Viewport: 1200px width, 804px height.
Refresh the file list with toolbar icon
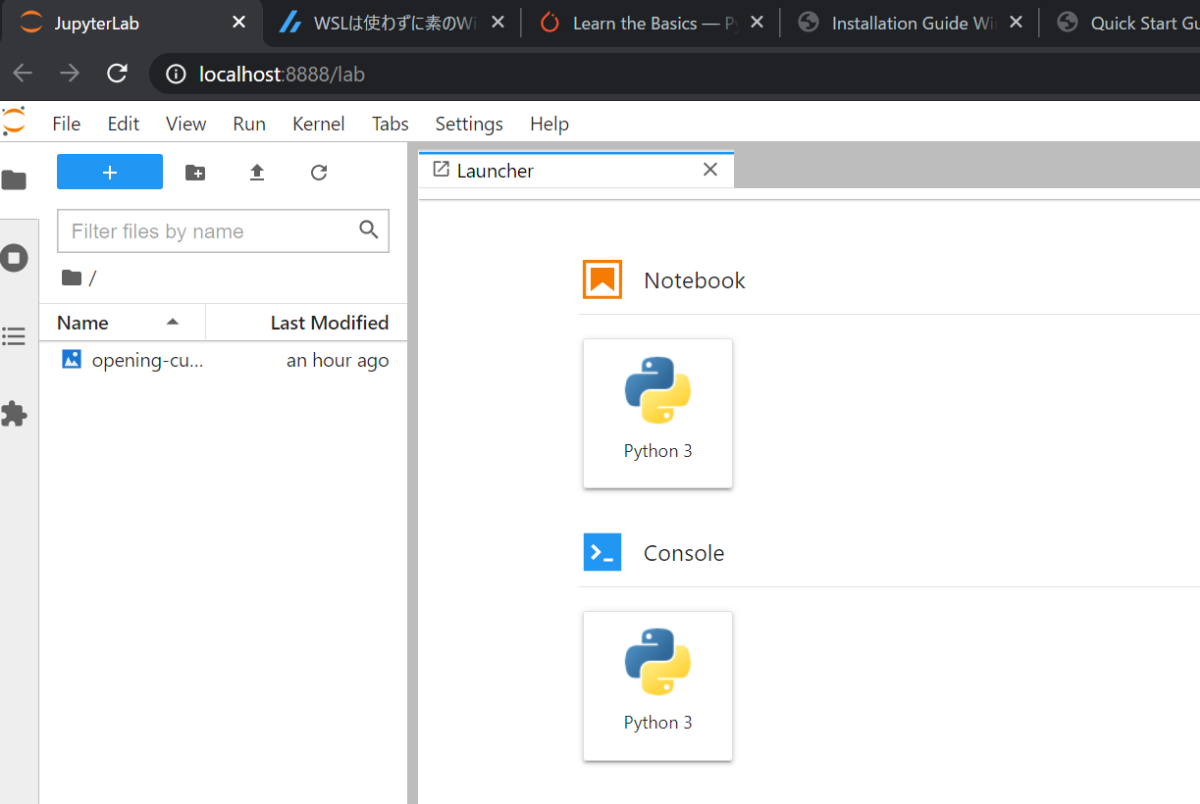pyautogui.click(x=319, y=172)
